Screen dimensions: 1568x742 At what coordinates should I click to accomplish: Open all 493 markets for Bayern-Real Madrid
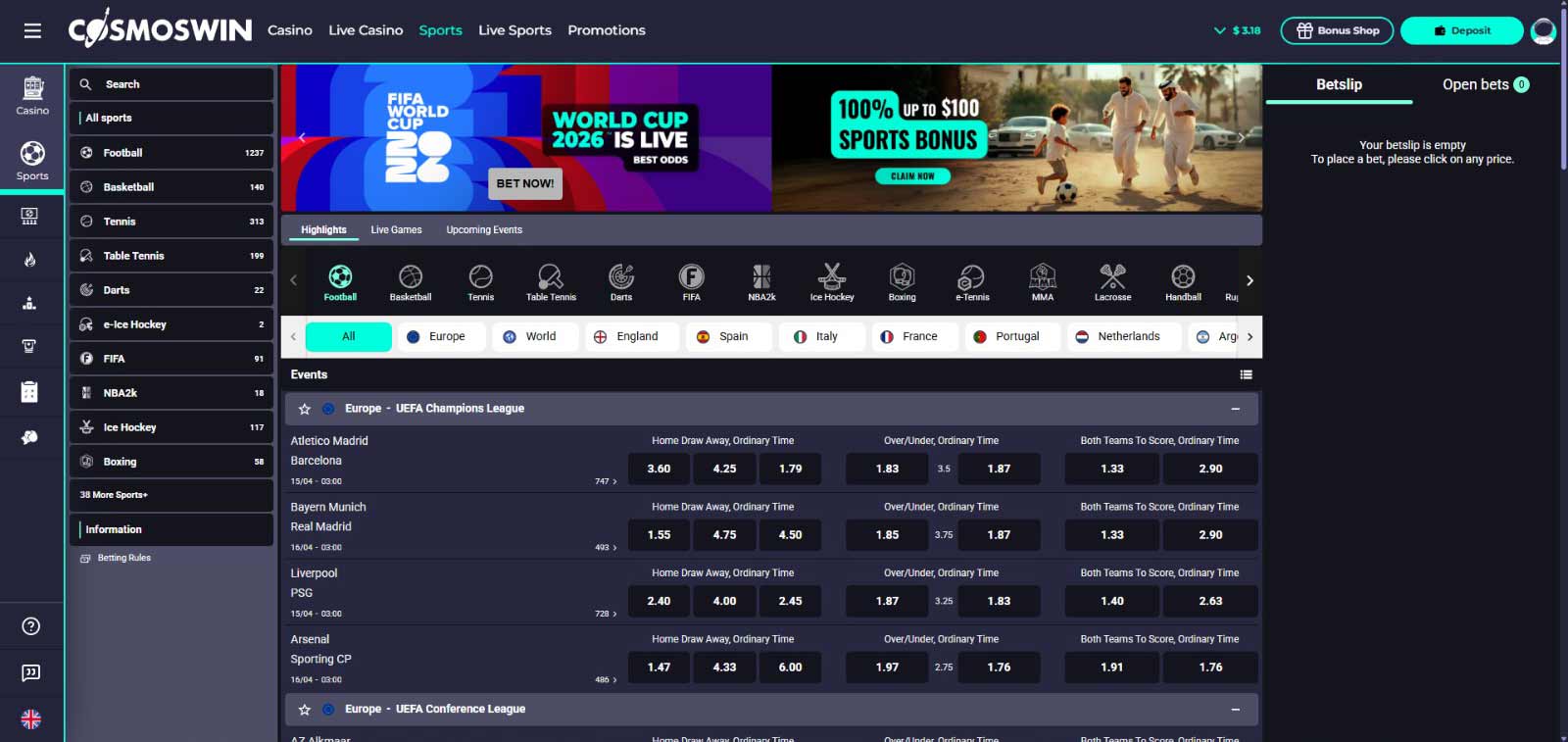pos(606,548)
